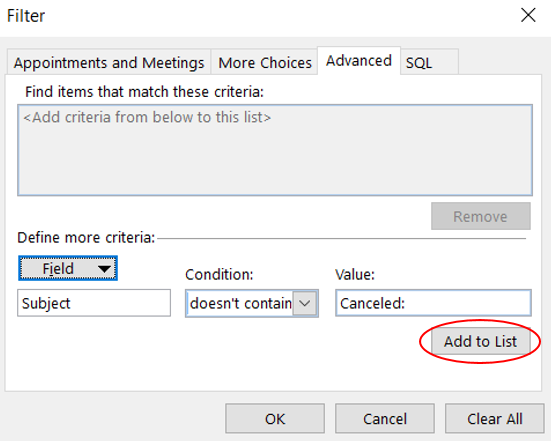Open the Field dropdown button
This screenshot has width=551, height=441.
68,268
